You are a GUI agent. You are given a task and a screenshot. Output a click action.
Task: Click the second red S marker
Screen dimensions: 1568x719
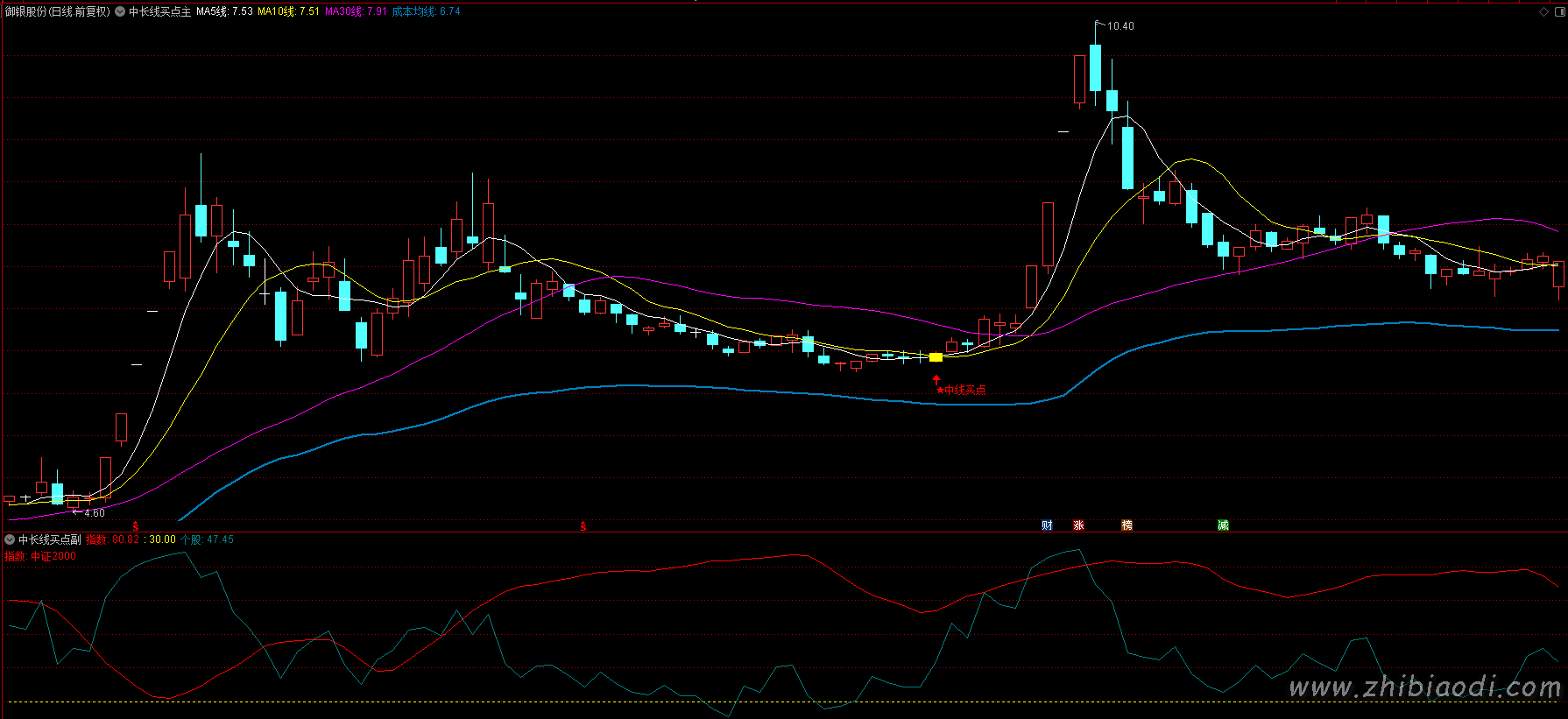coord(583,526)
